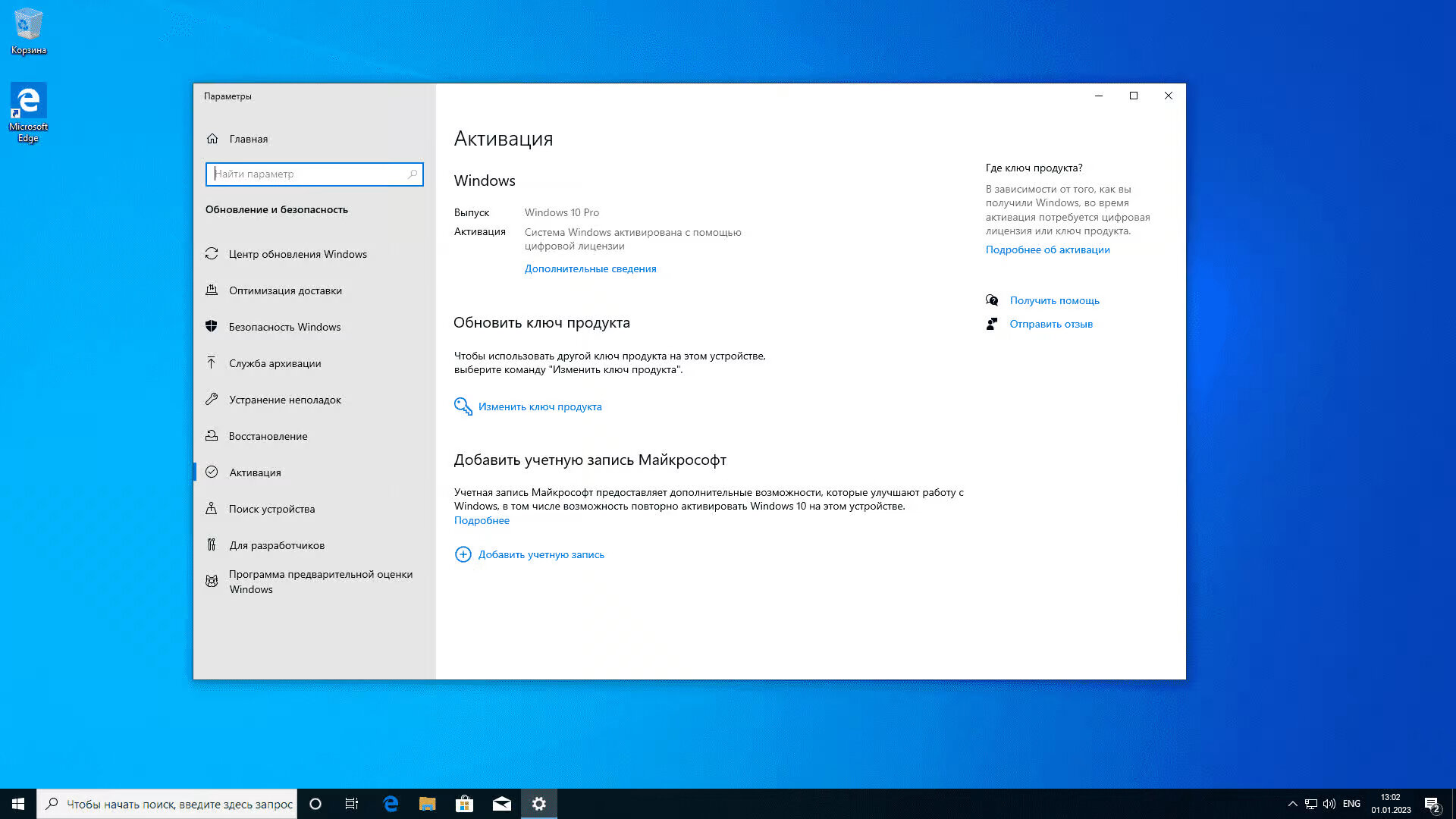Click ENG language indicator in taskbar

[1351, 804]
